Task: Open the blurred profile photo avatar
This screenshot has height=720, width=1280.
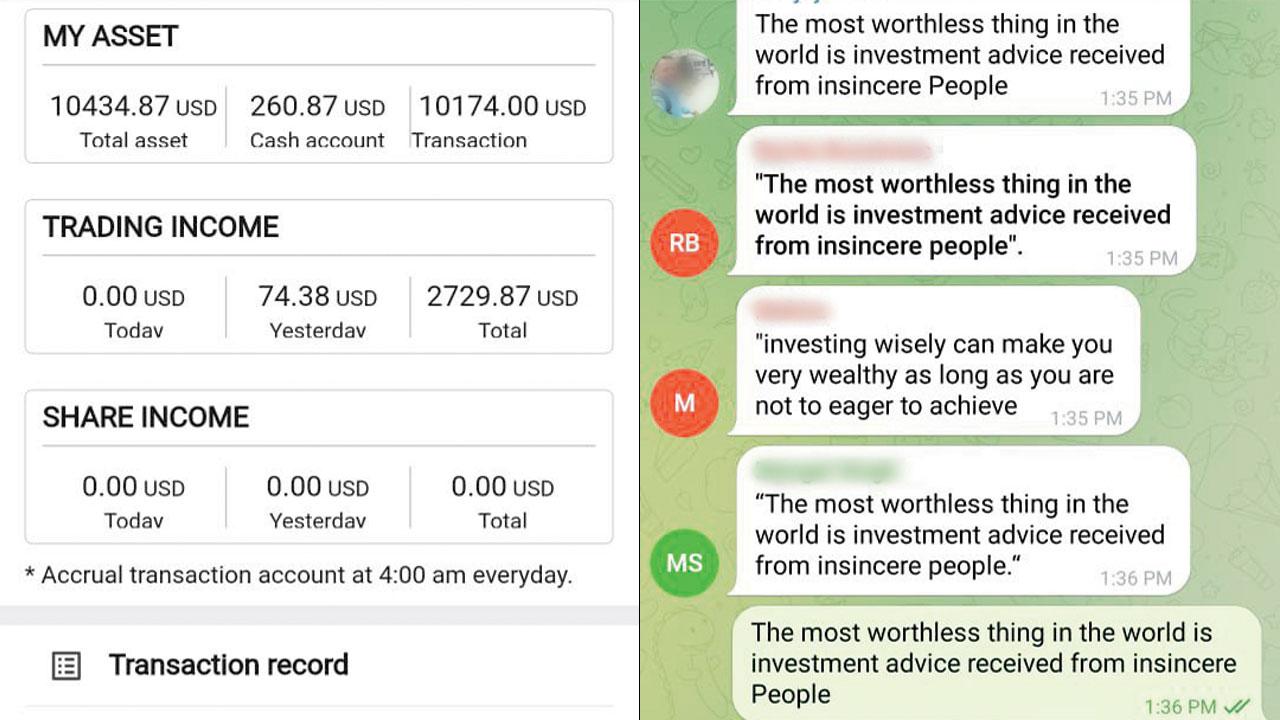Action: (x=684, y=83)
